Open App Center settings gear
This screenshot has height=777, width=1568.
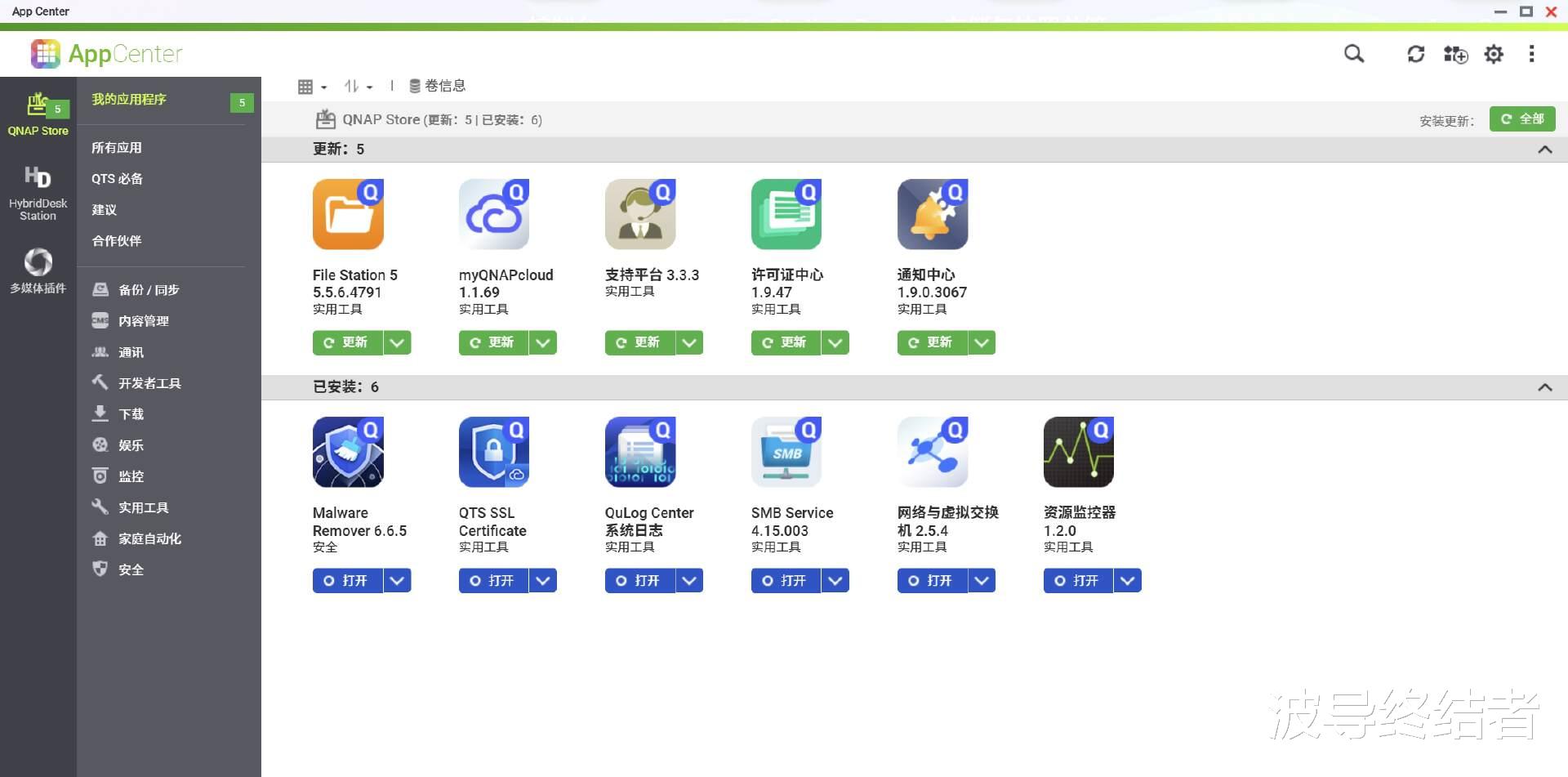tap(1494, 54)
